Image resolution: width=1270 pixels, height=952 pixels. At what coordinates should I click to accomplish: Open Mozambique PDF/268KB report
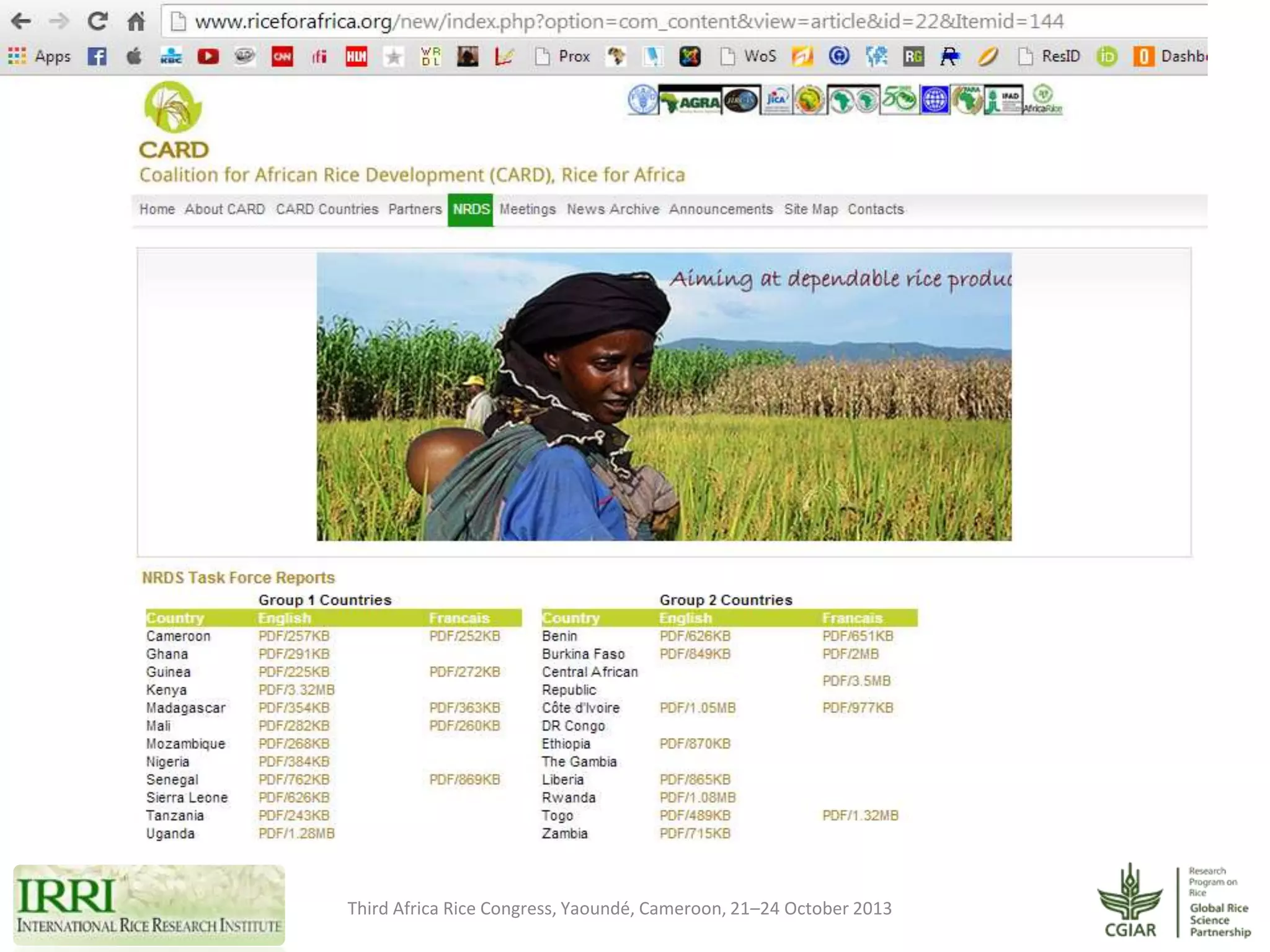pos(294,744)
